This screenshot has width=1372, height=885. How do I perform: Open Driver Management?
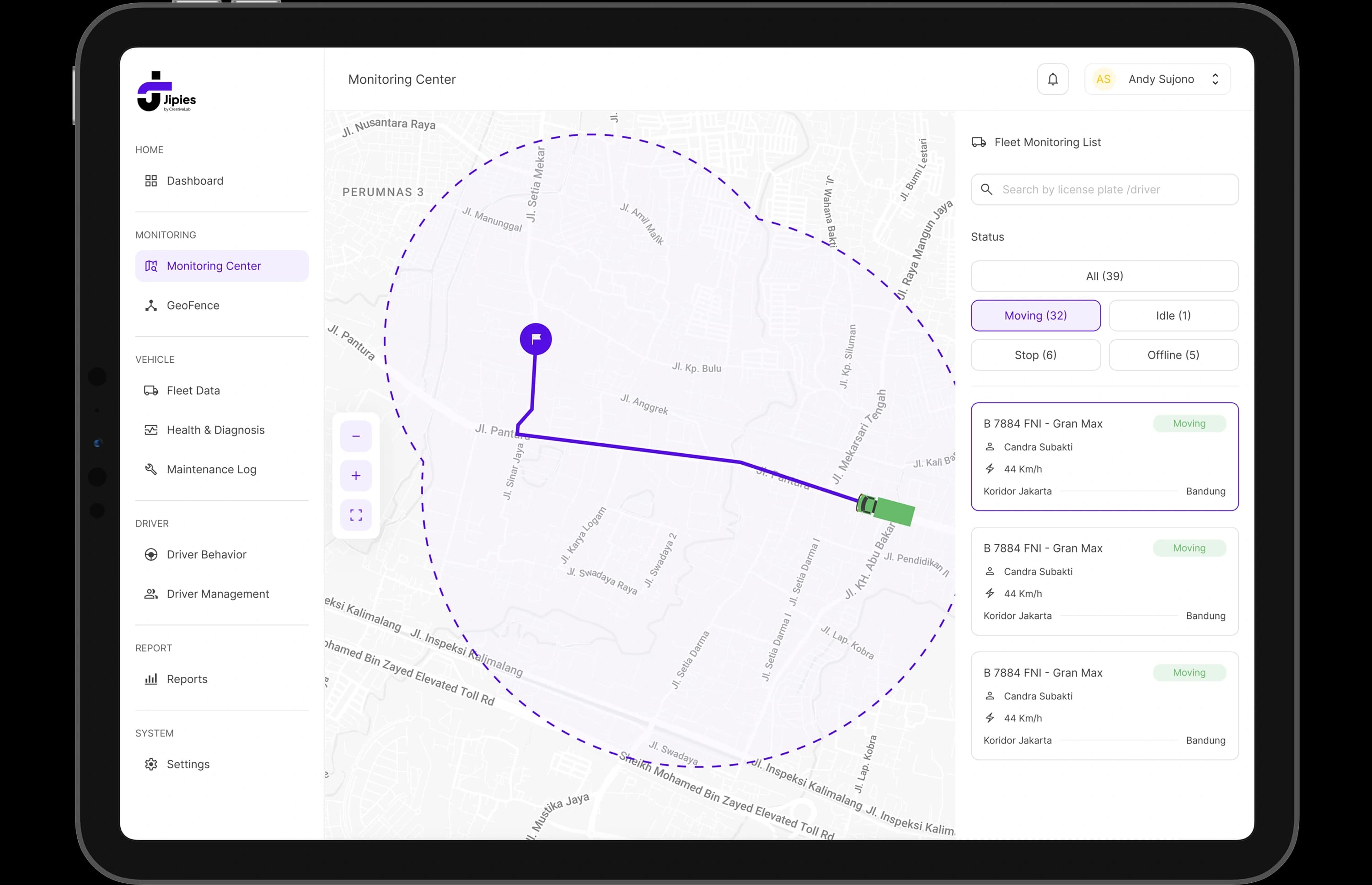[222, 594]
